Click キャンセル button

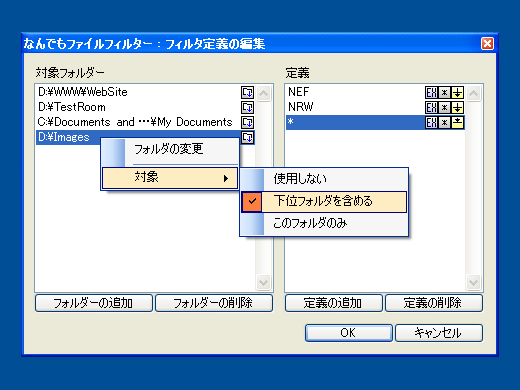click(x=439, y=333)
